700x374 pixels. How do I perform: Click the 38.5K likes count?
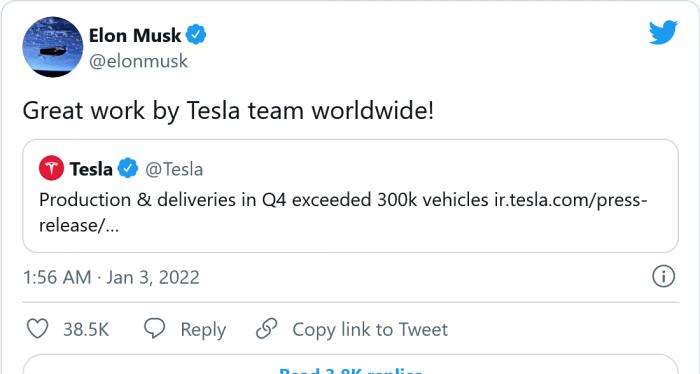coord(86,329)
